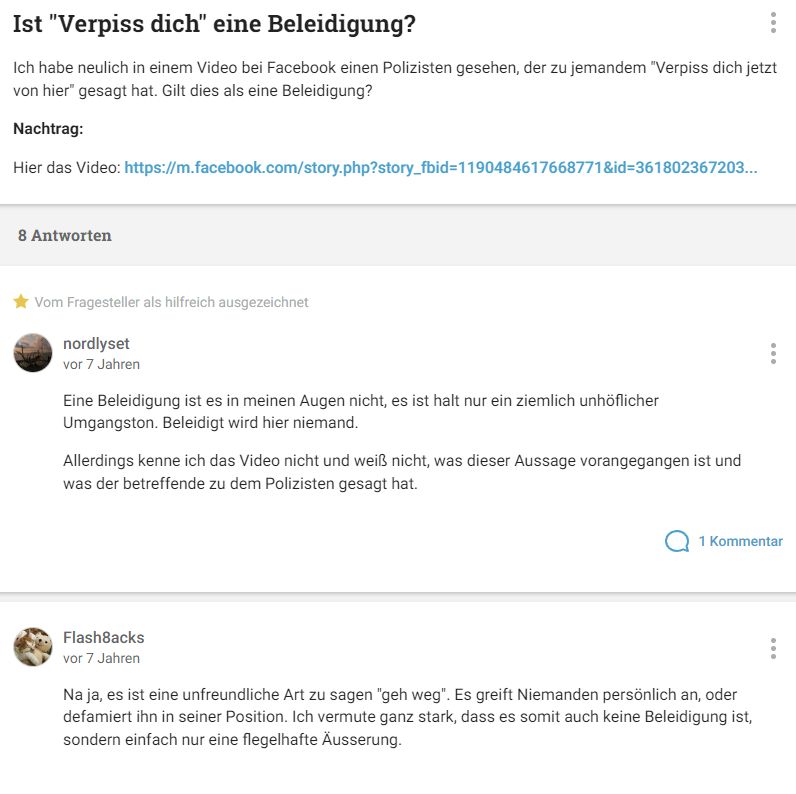The width and height of the screenshot is (796, 794).
Task: Open the m.facebook.com video link
Action: click(441, 168)
